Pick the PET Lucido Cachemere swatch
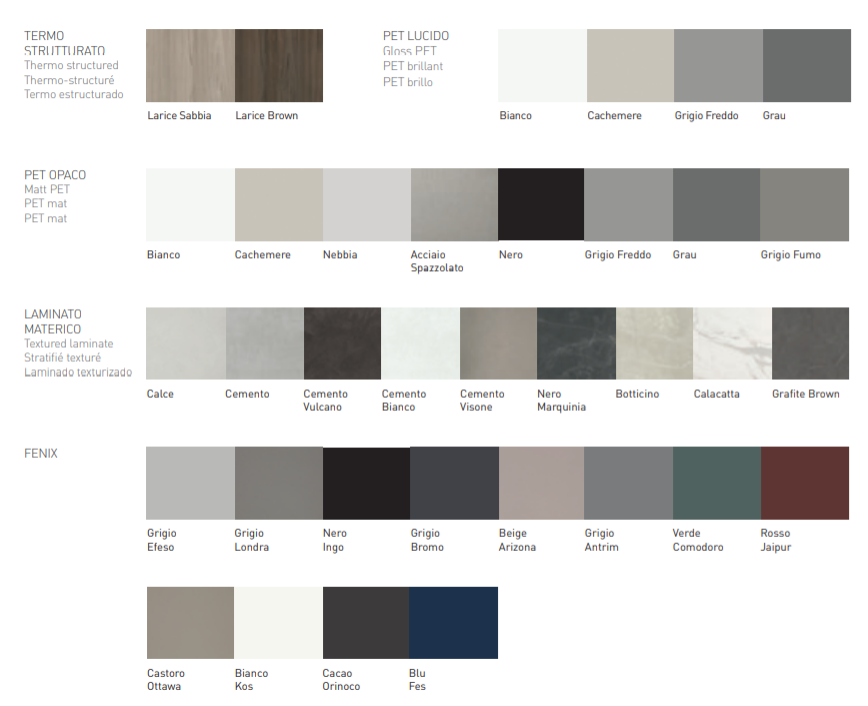Image resolution: width=868 pixels, height=706 pixels. (631, 65)
